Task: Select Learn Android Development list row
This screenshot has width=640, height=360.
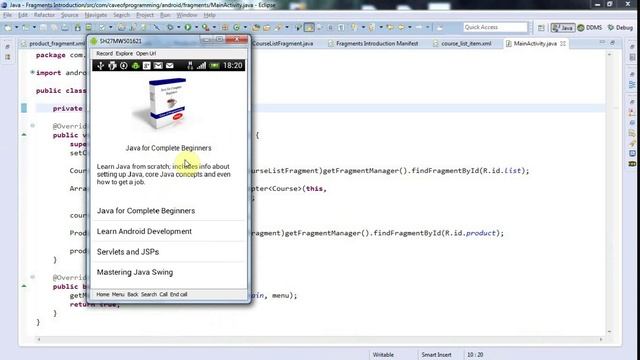Action: tap(169, 231)
